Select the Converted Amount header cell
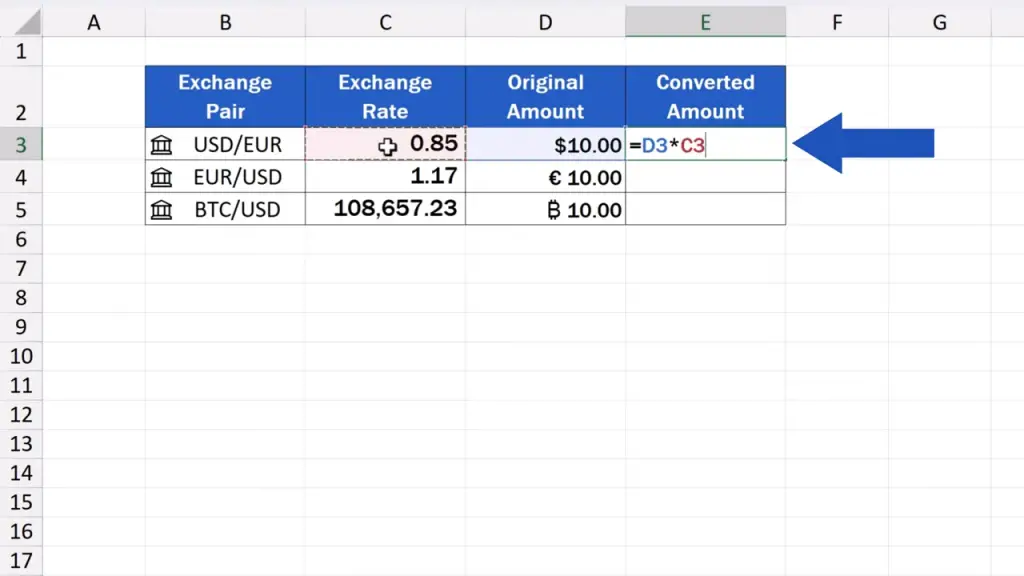This screenshot has width=1024, height=576. [705, 97]
